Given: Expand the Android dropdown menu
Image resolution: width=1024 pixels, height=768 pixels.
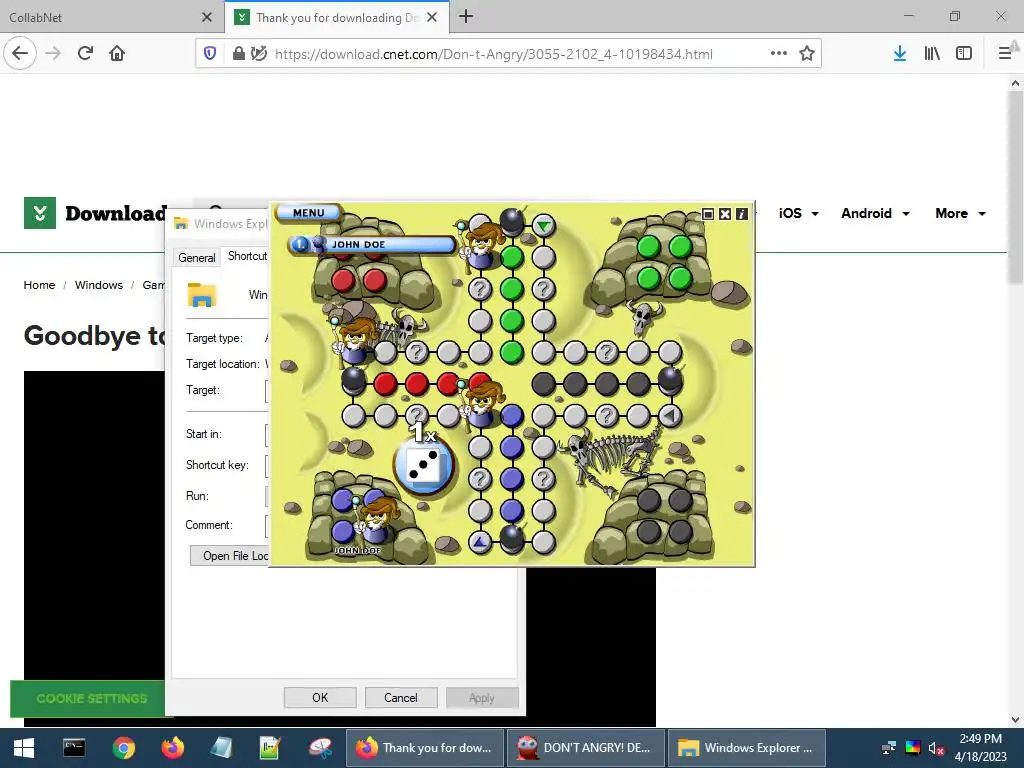Looking at the screenshot, I should pos(875,214).
